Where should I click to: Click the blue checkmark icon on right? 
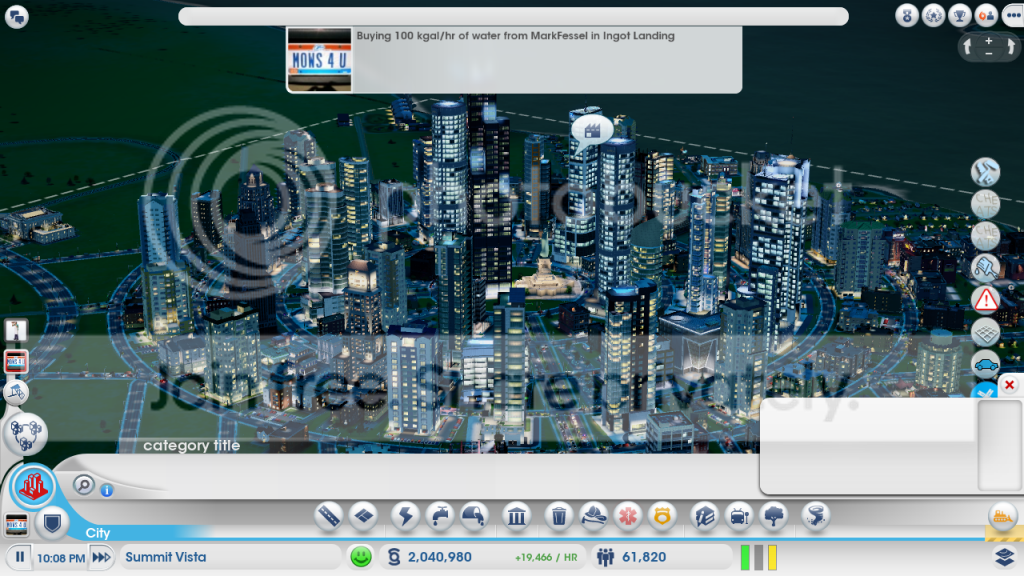985,391
